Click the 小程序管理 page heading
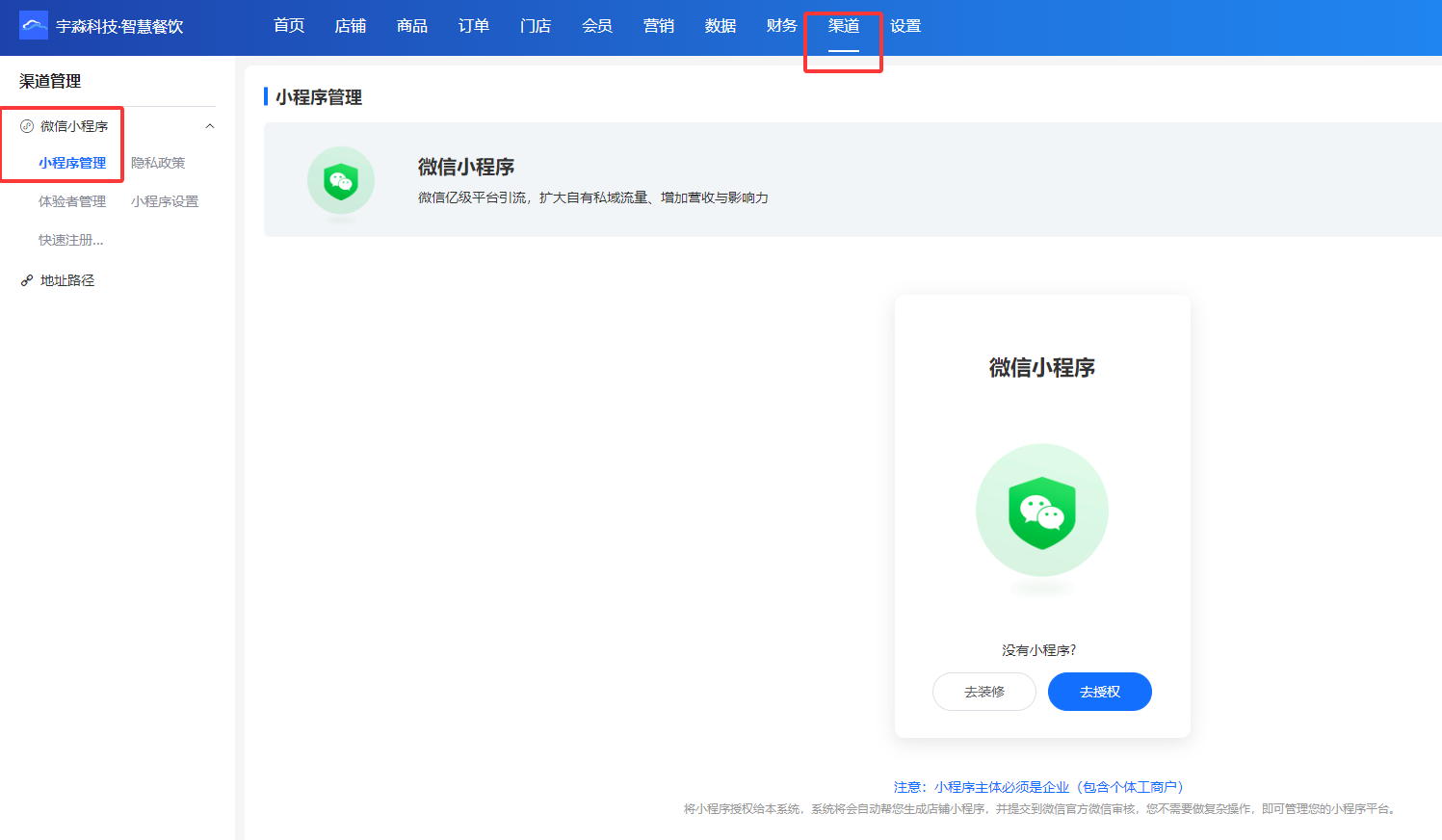1442x840 pixels. [x=319, y=97]
